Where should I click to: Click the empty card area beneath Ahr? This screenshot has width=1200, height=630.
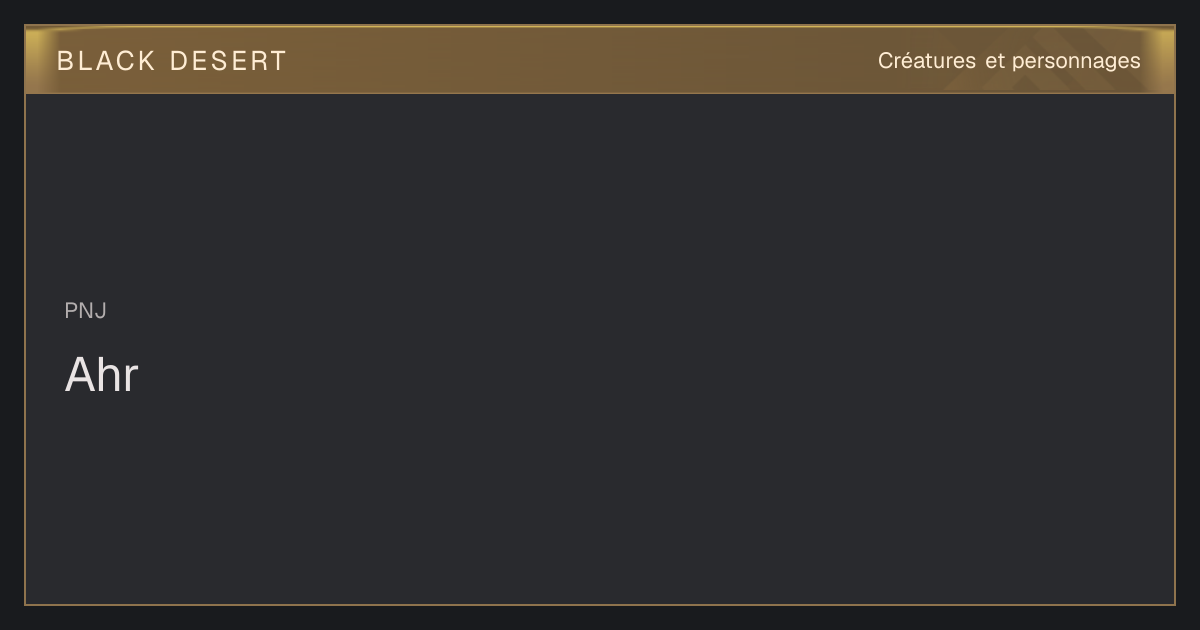pyautogui.click(x=600, y=500)
